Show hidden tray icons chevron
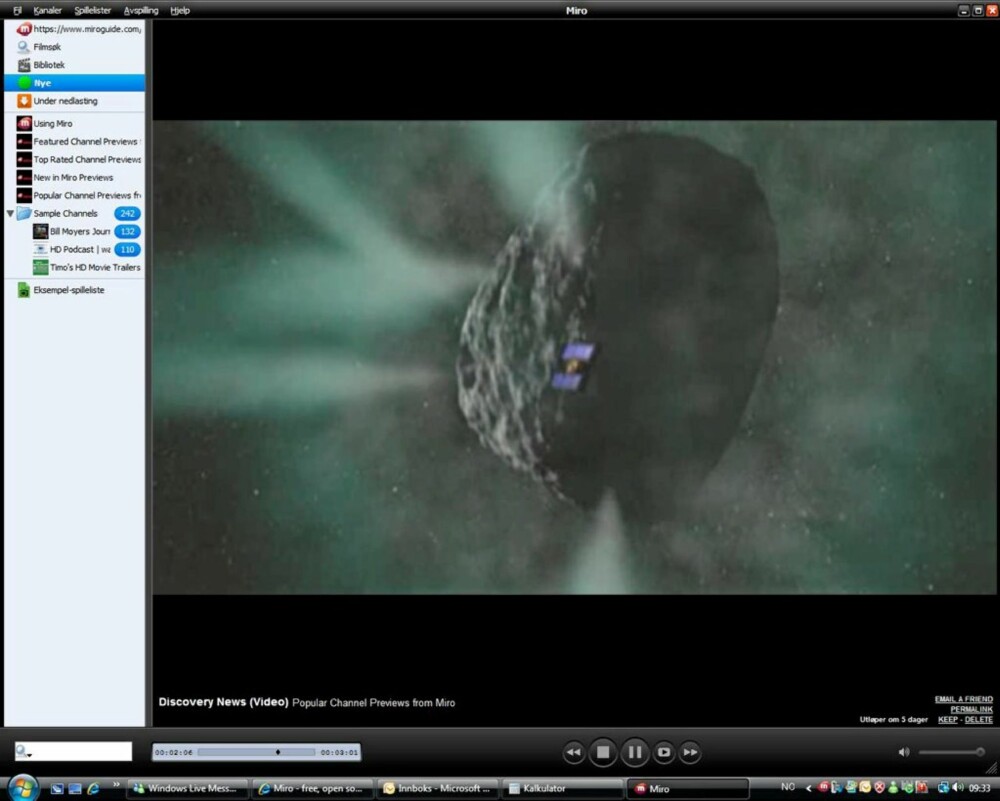 click(x=808, y=788)
